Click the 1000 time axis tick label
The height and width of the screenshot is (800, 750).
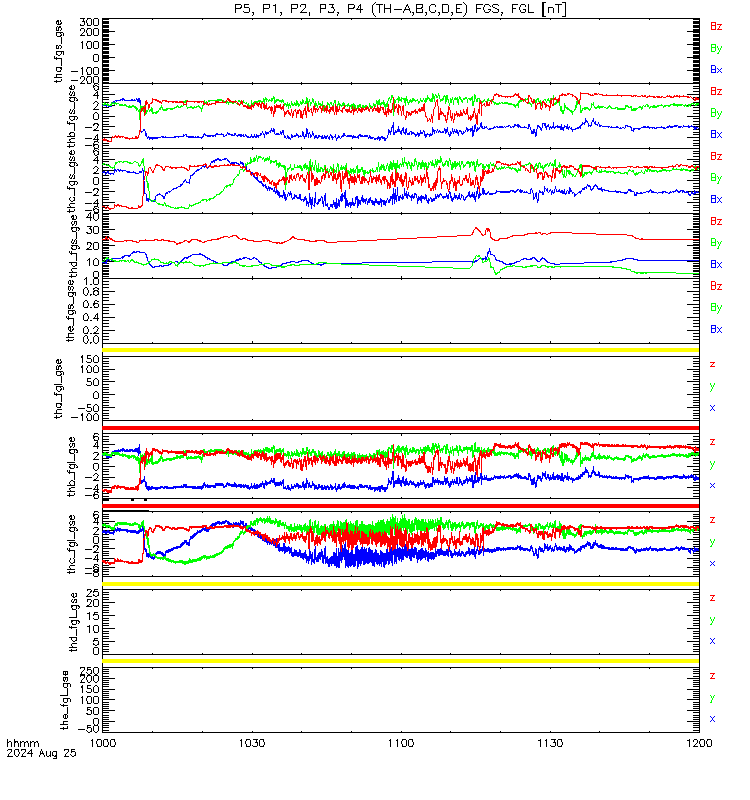[103, 743]
